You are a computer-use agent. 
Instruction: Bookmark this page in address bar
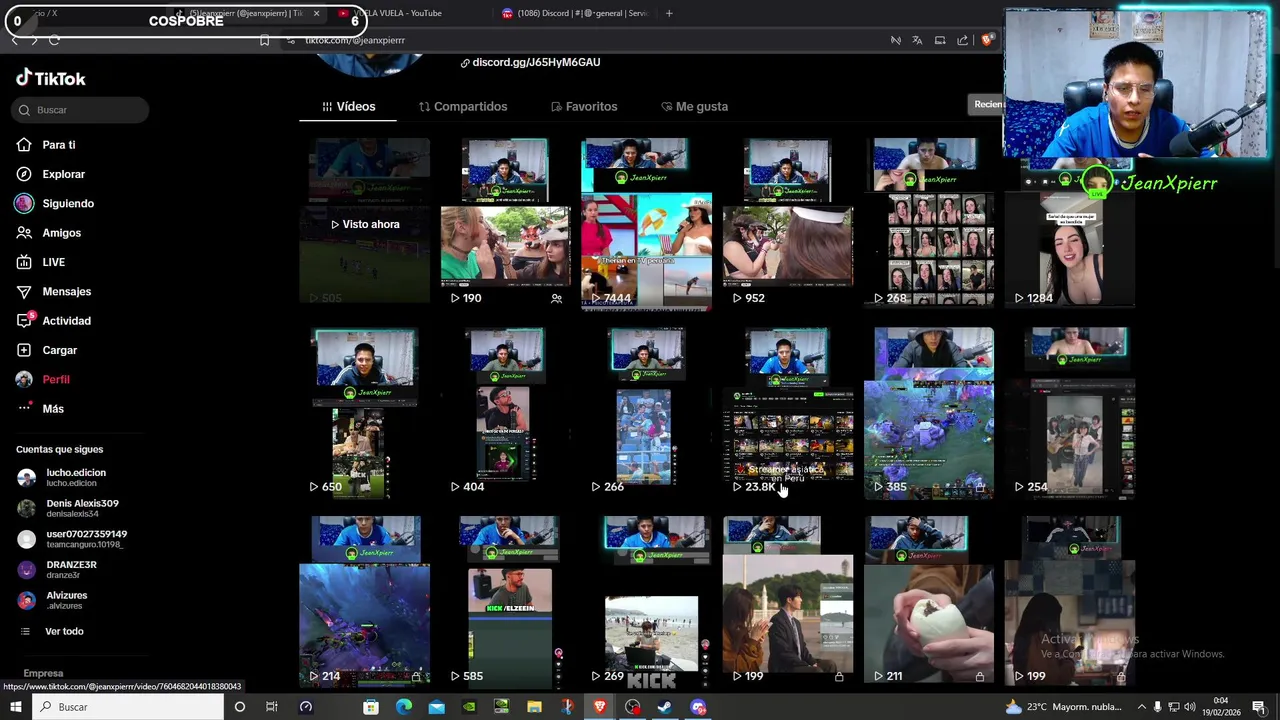(x=264, y=40)
